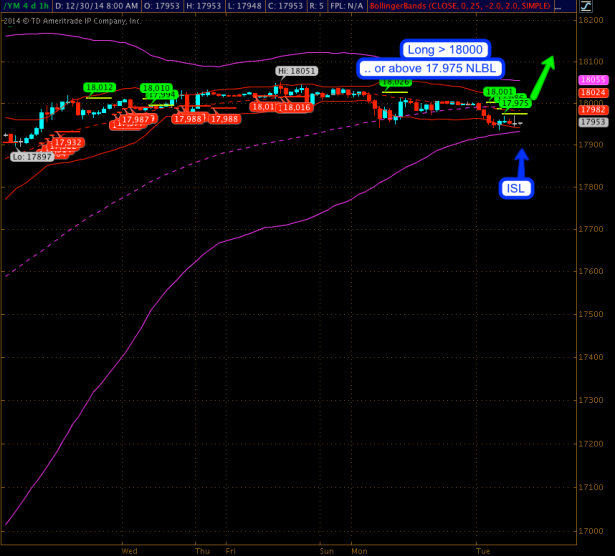Click the Hi: 18051 price bubble
Viewport: 615px width, 556px height.
point(297,71)
